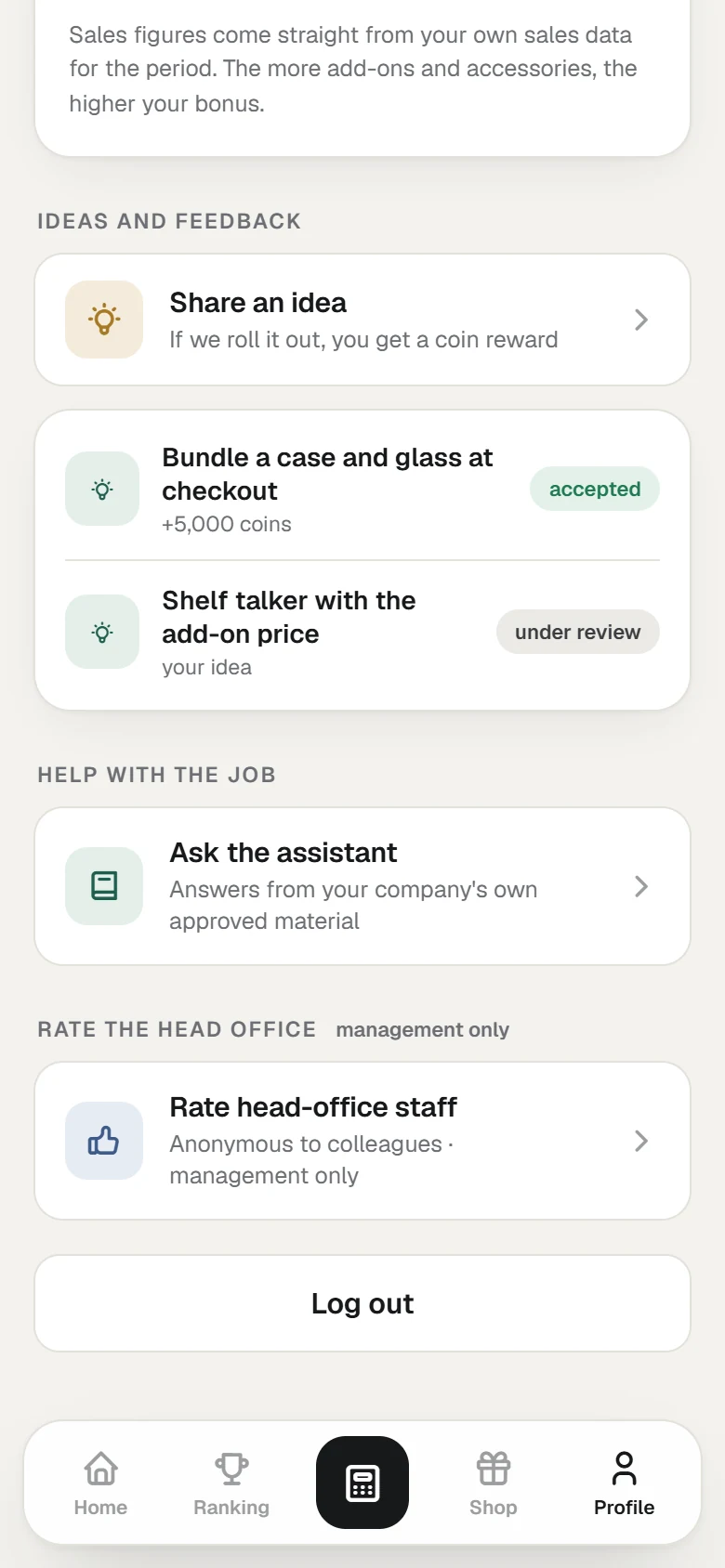Expand Share an idea with its chevron
725x1568 pixels.
[641, 320]
